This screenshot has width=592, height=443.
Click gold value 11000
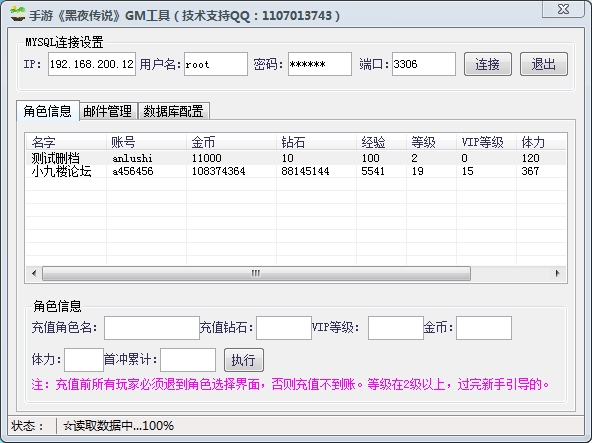pos(207,158)
